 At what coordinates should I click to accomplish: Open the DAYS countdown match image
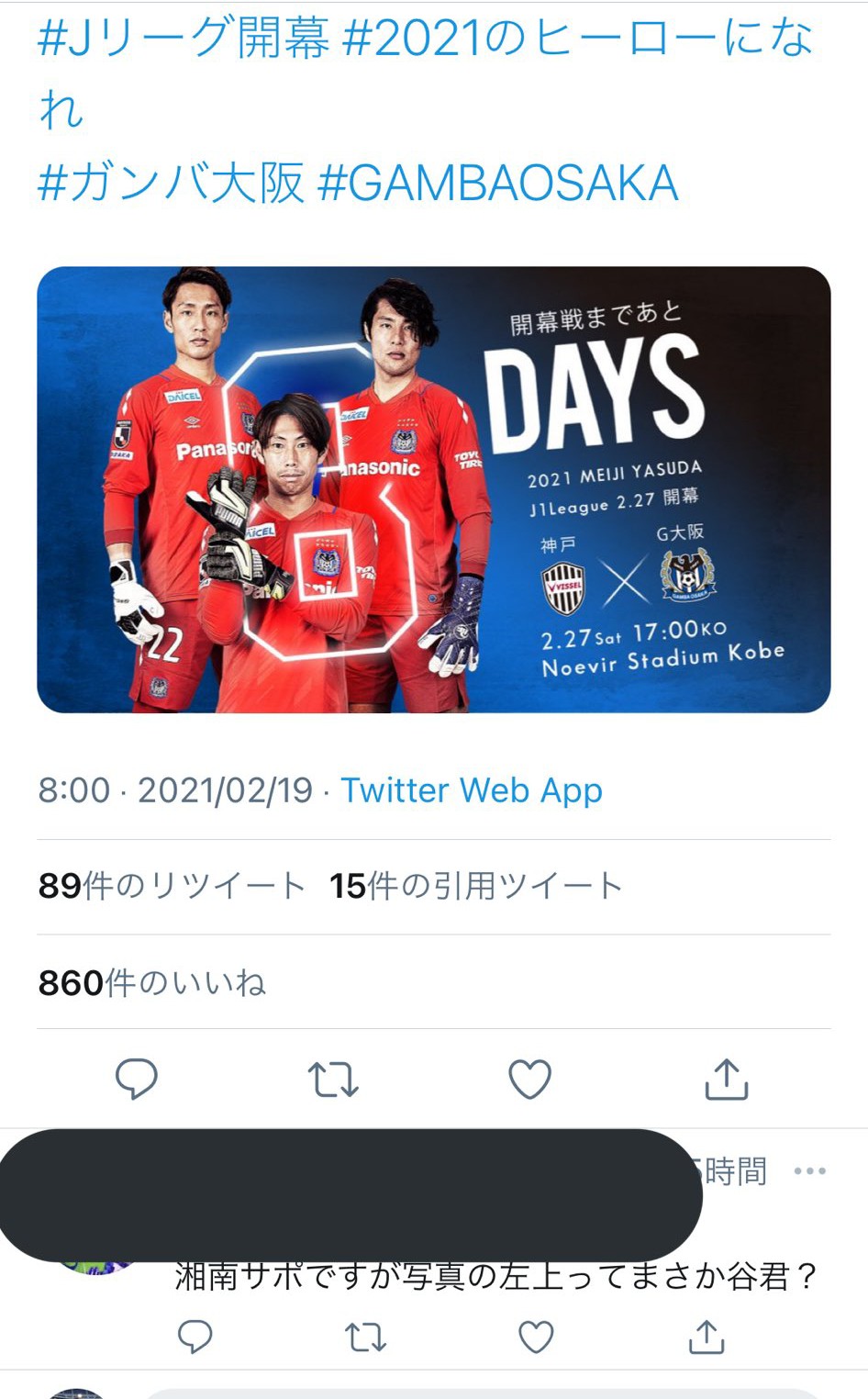coord(434,489)
